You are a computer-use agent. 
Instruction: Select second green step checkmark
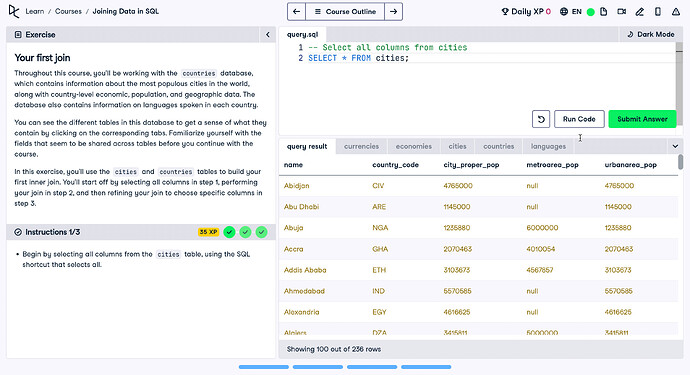coord(246,232)
